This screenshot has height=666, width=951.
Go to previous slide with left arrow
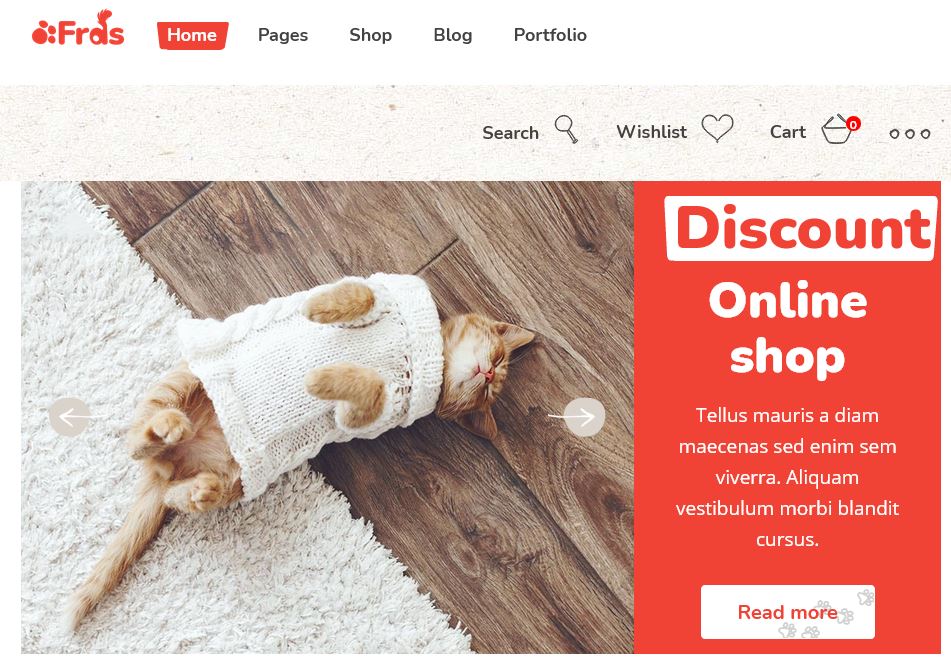[70, 417]
